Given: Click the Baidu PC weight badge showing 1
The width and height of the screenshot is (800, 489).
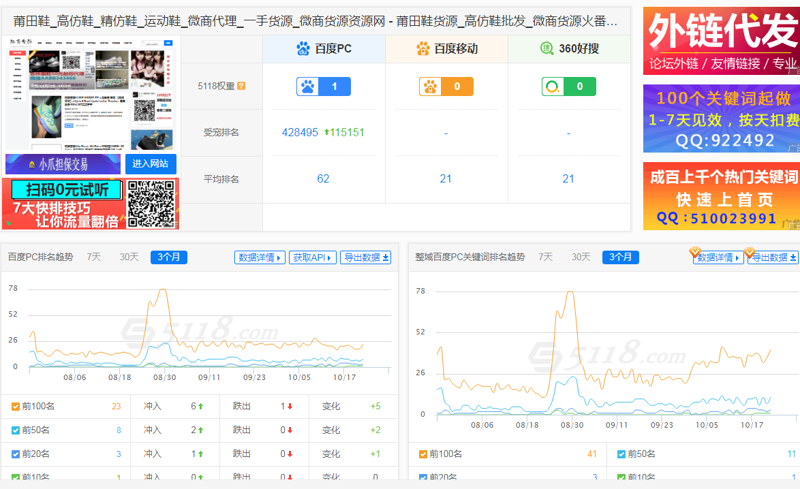Looking at the screenshot, I should click(323, 87).
